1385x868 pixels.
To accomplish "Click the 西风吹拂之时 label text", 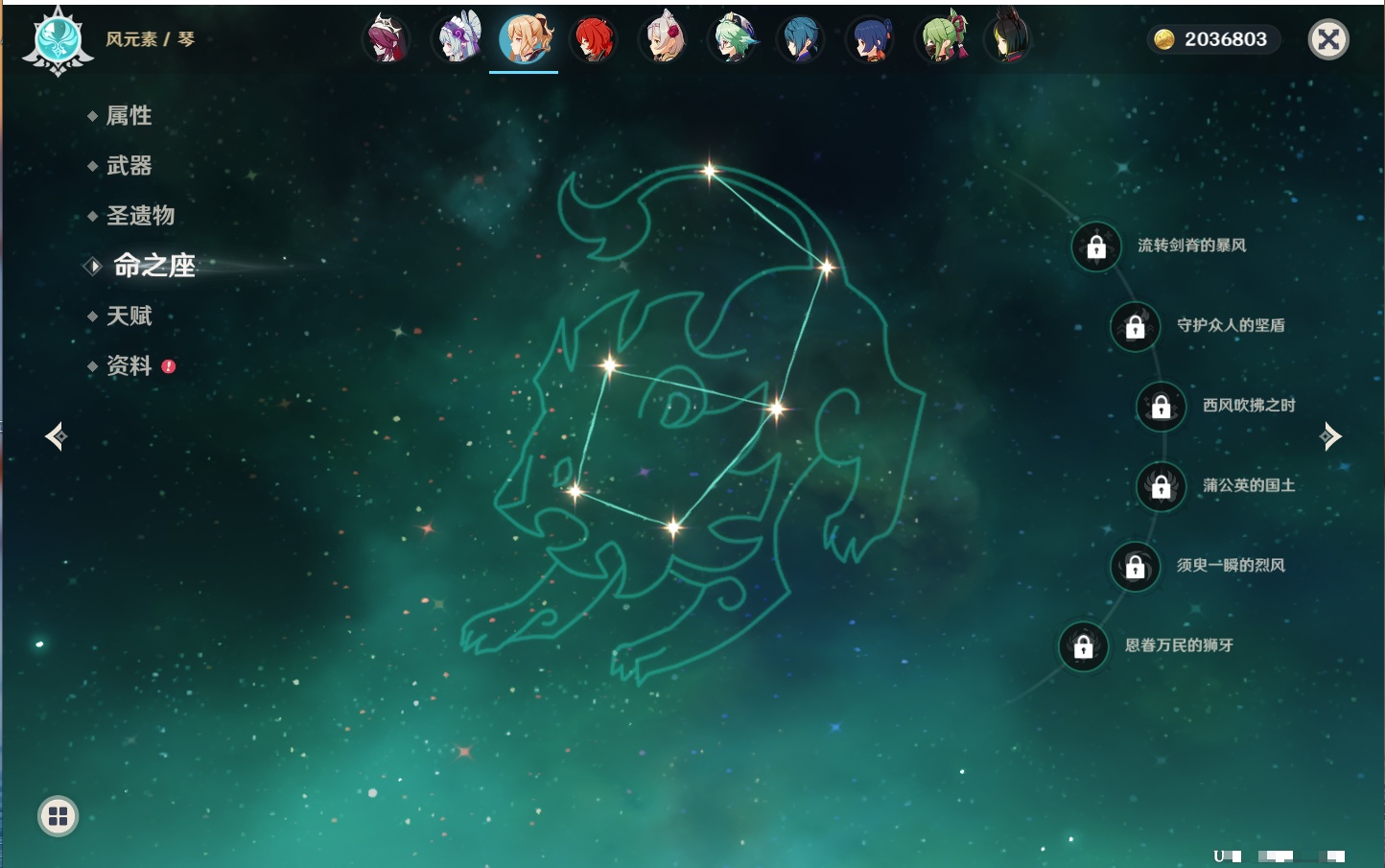I will click(x=1250, y=405).
